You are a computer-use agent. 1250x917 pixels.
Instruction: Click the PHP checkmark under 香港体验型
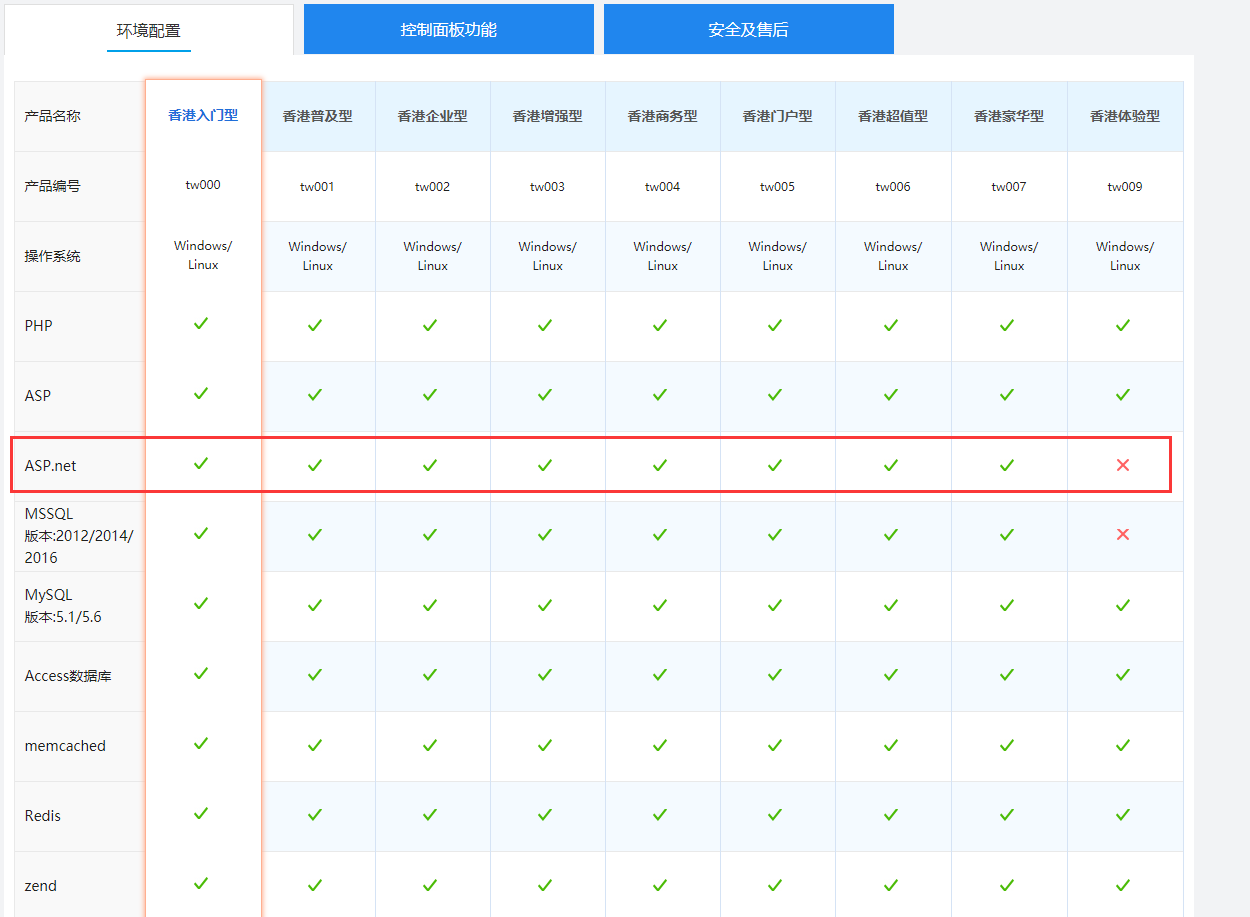pyautogui.click(x=1122, y=324)
